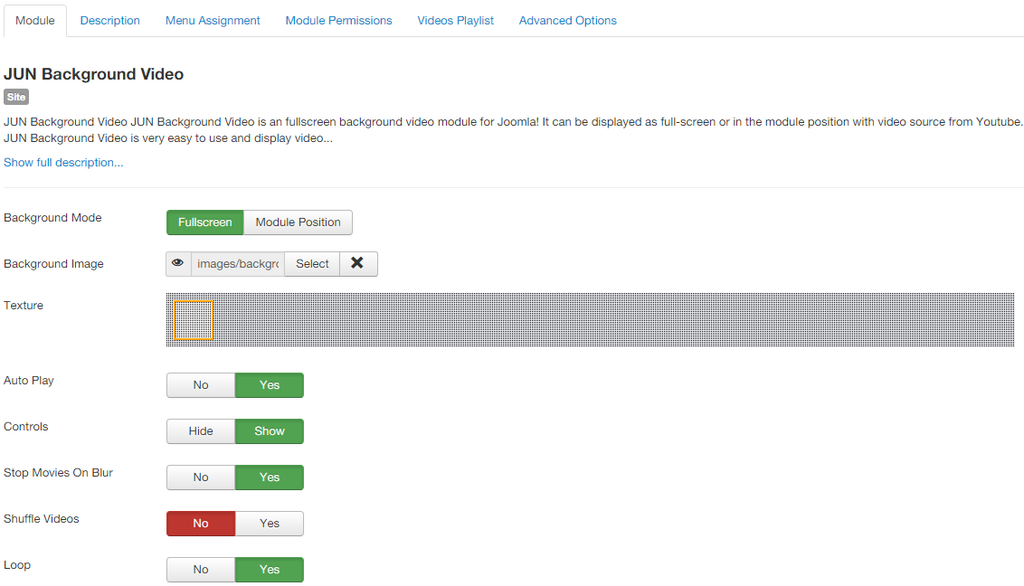The image size is (1024, 586).
Task: Go to the Module Permissions tab
Action: (338, 21)
